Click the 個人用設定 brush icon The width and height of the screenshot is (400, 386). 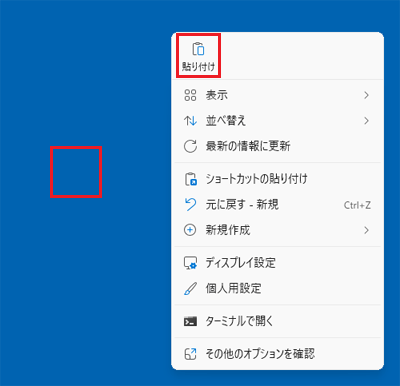point(190,289)
